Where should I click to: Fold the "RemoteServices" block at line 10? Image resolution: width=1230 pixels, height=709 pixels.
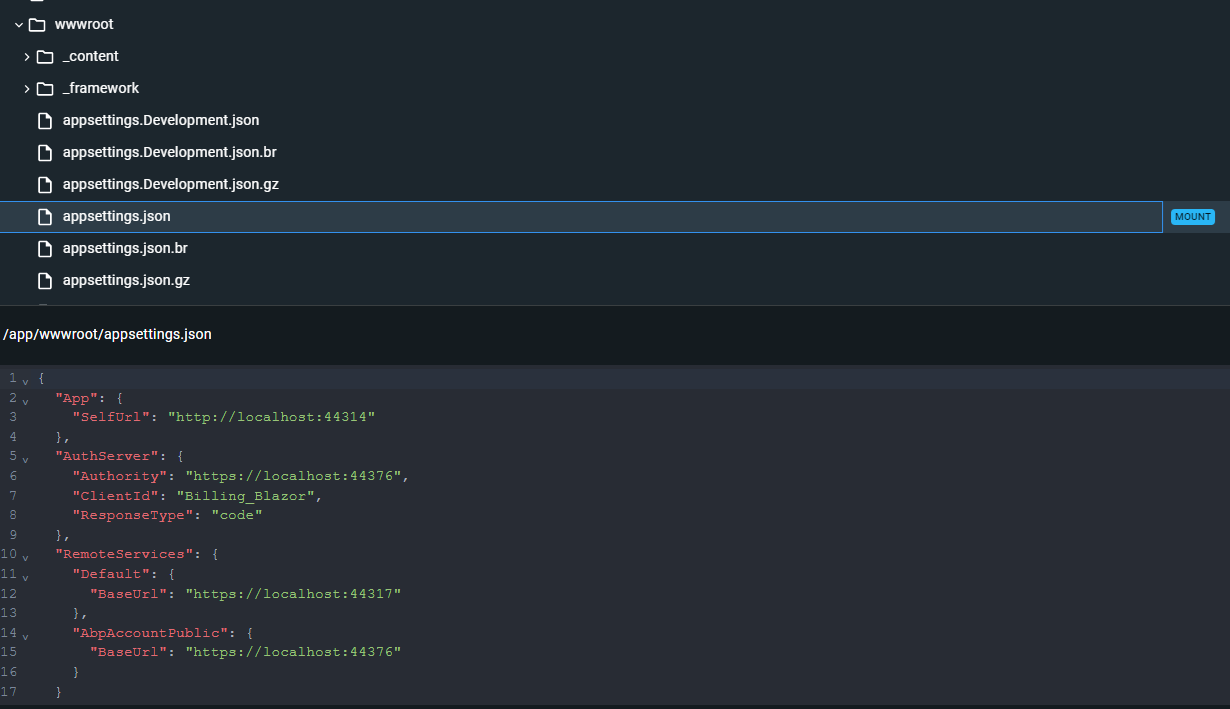coord(25,556)
